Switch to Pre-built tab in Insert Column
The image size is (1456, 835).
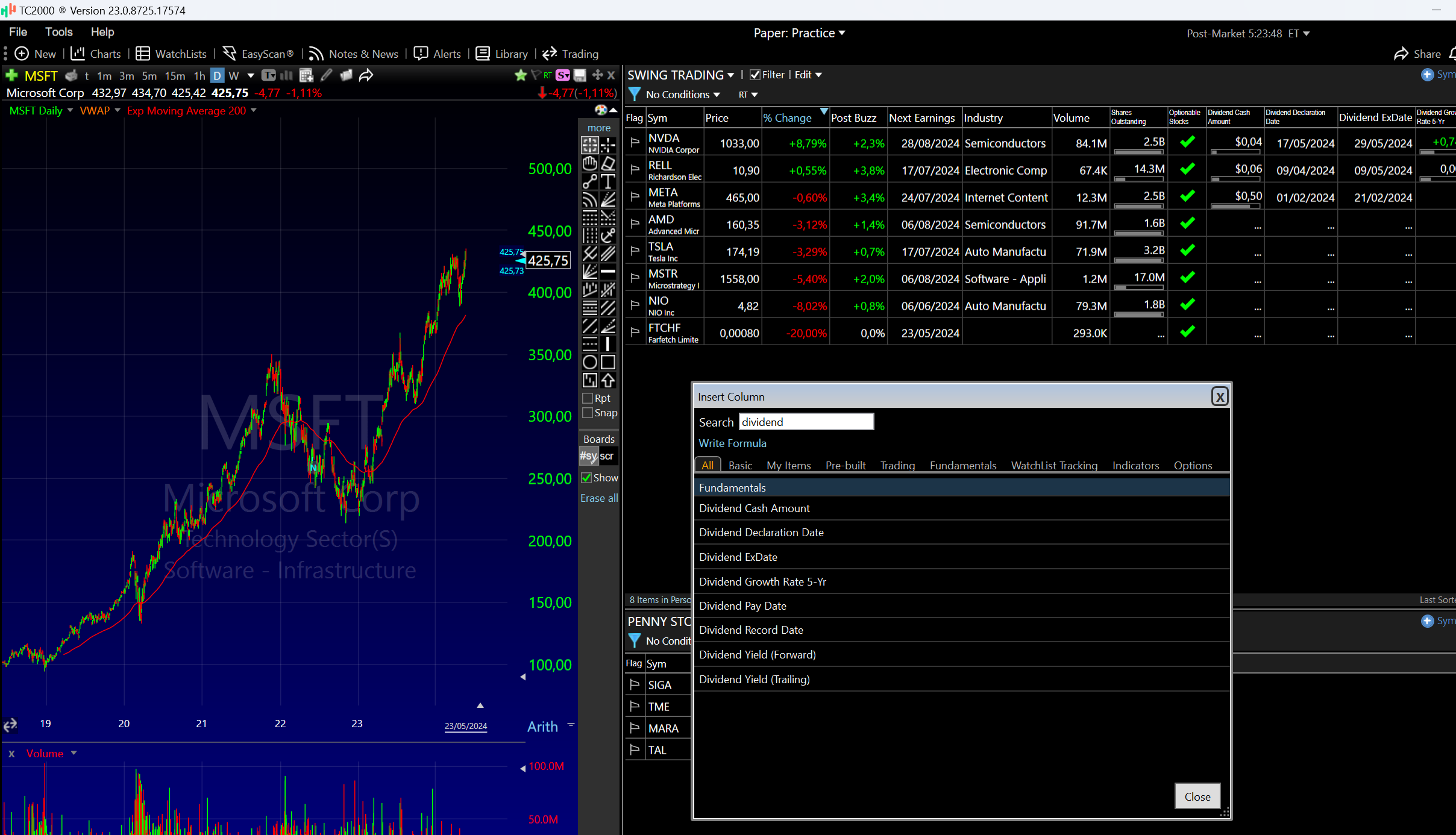[846, 465]
